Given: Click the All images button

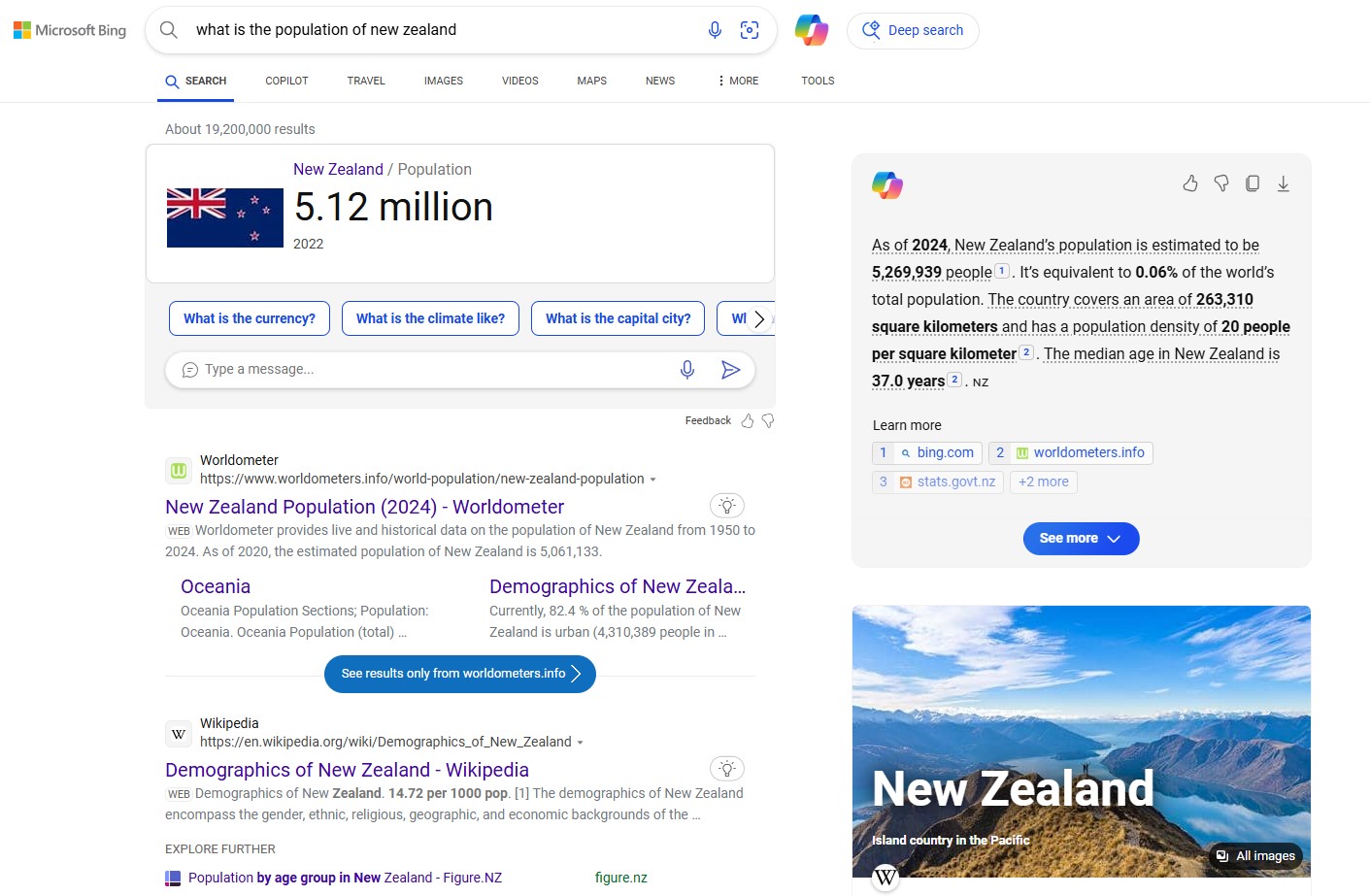Looking at the screenshot, I should pyautogui.click(x=1256, y=856).
